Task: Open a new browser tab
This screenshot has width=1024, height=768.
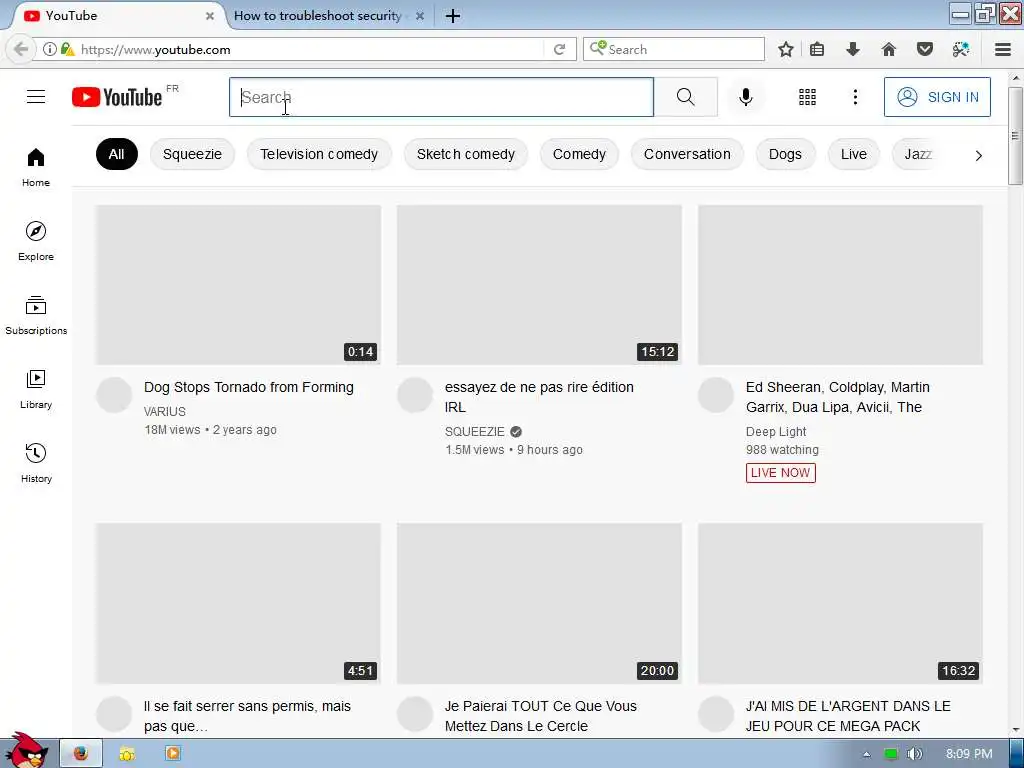Action: point(453,16)
